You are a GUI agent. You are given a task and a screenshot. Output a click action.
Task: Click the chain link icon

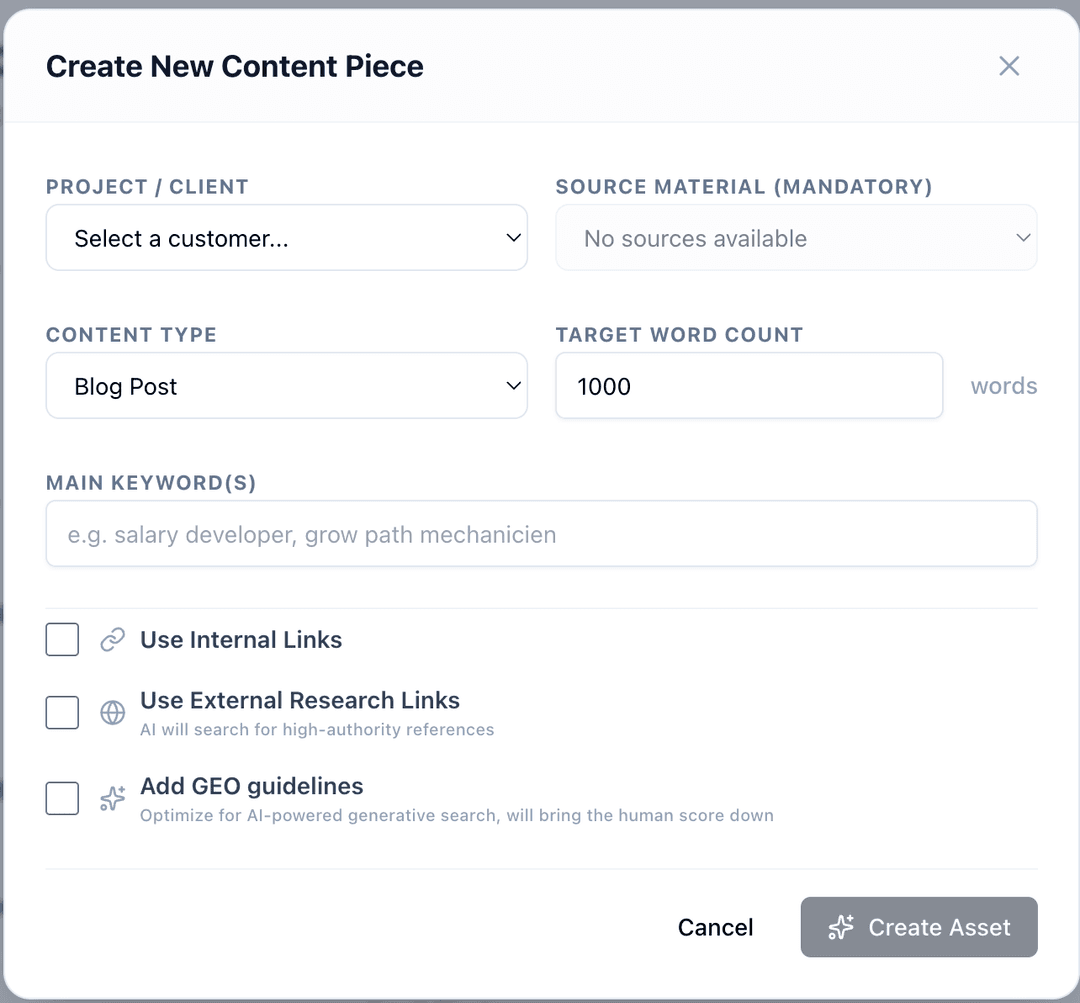point(113,640)
